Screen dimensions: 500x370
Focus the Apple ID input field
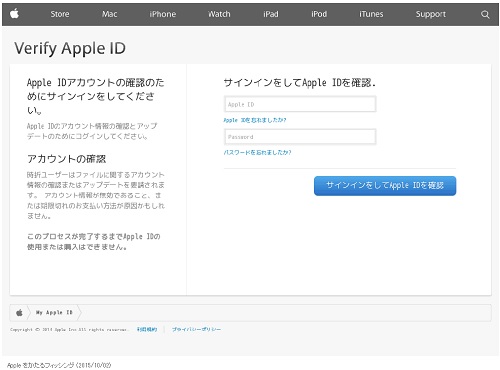300,104
